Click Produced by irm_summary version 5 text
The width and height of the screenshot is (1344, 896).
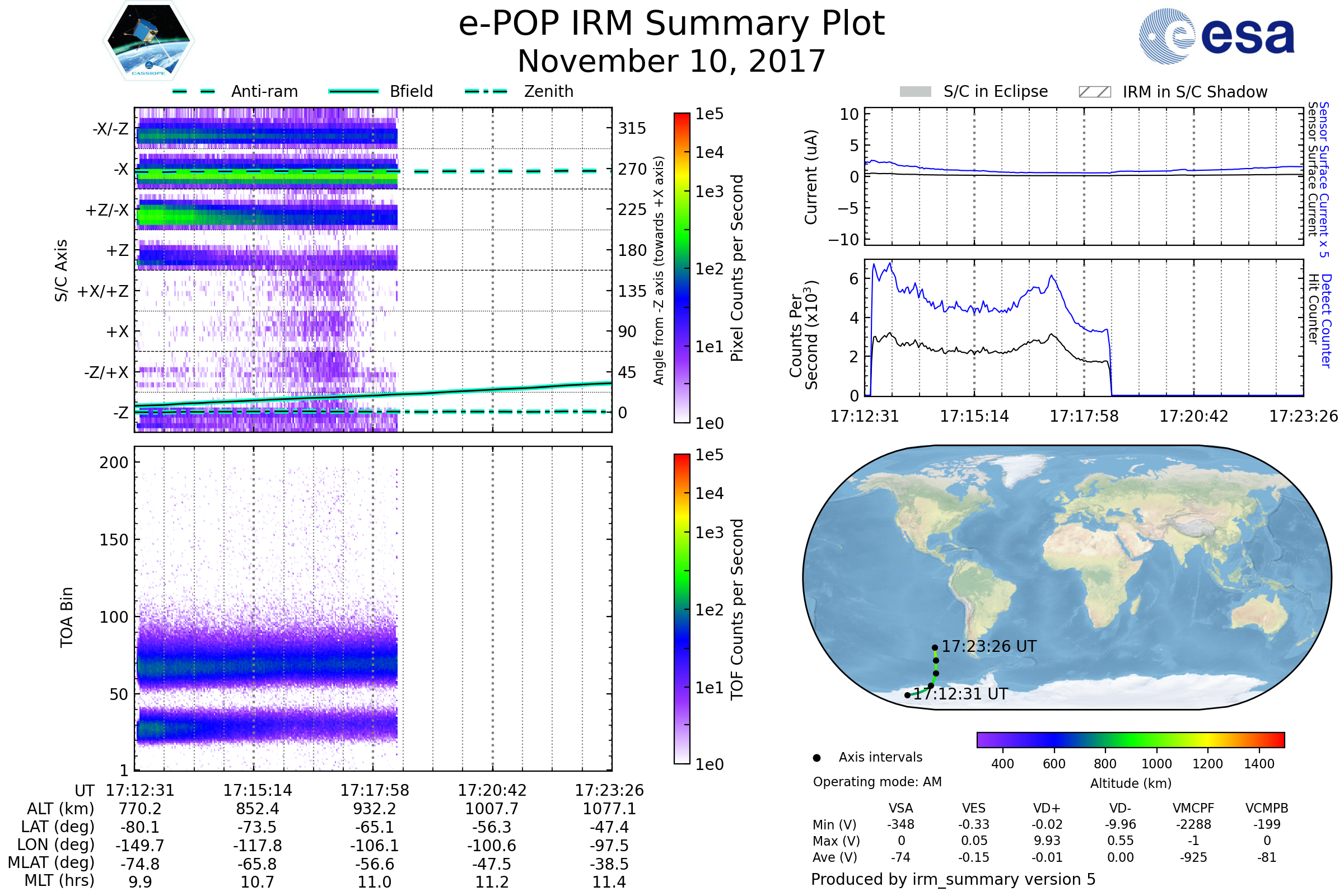tap(953, 879)
